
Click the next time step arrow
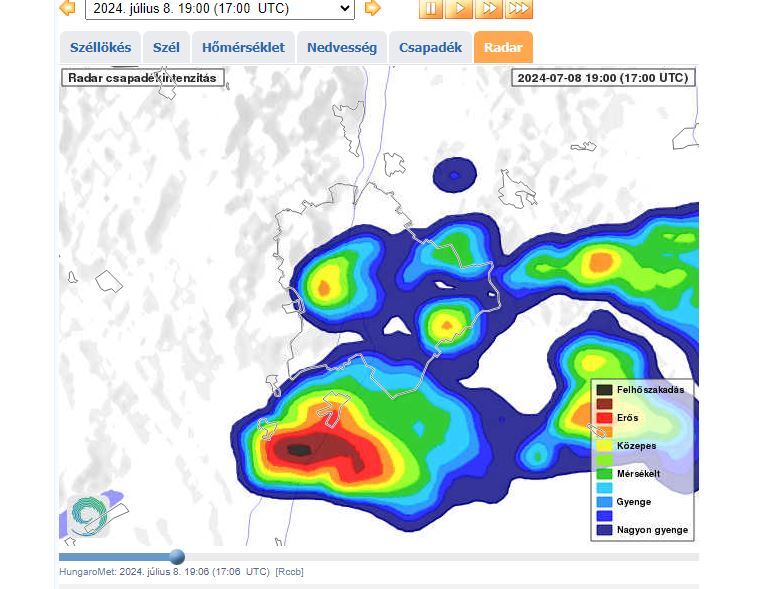pos(372,9)
